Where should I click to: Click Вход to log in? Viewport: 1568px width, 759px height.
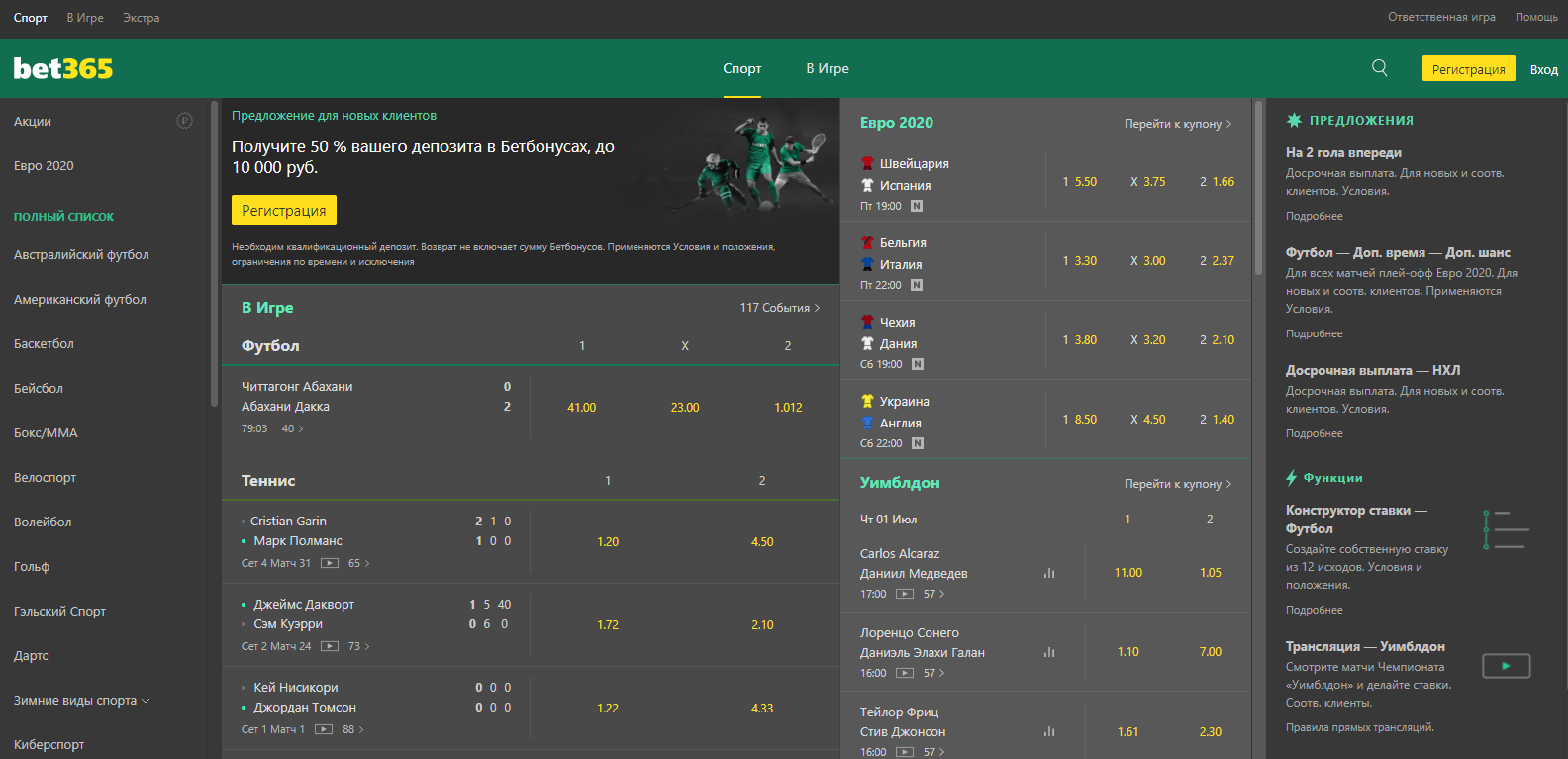coord(1544,69)
